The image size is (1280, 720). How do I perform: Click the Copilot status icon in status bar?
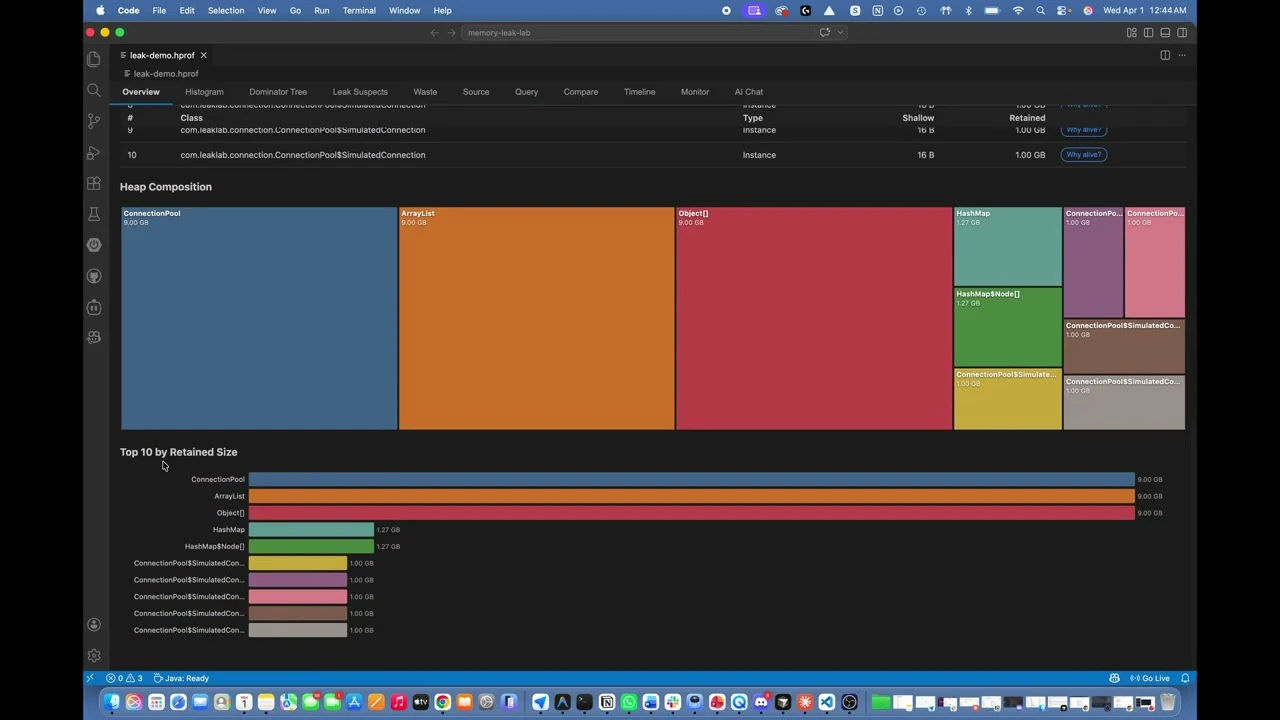[1114, 678]
